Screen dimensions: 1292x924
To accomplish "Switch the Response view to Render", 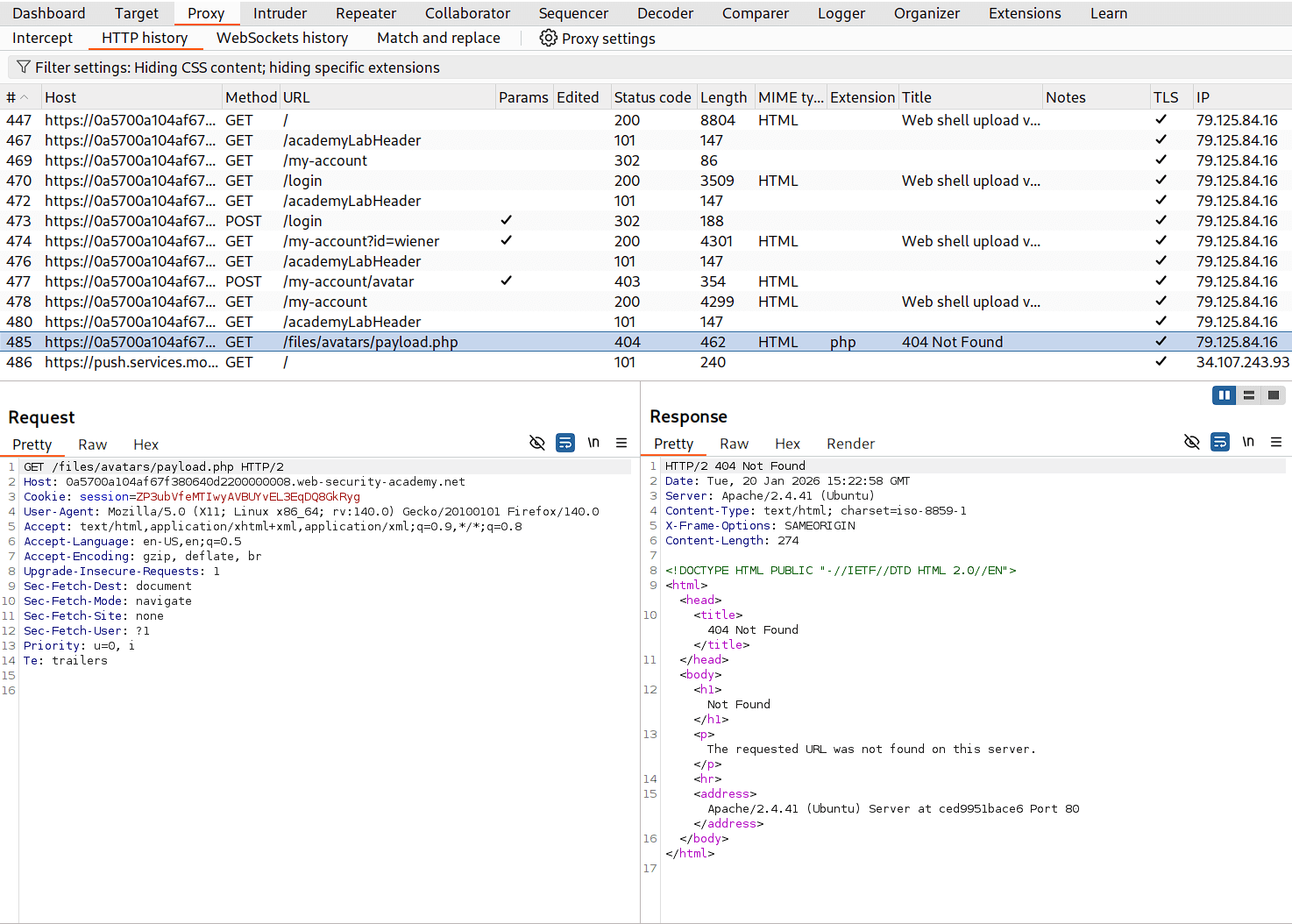I will coord(849,443).
